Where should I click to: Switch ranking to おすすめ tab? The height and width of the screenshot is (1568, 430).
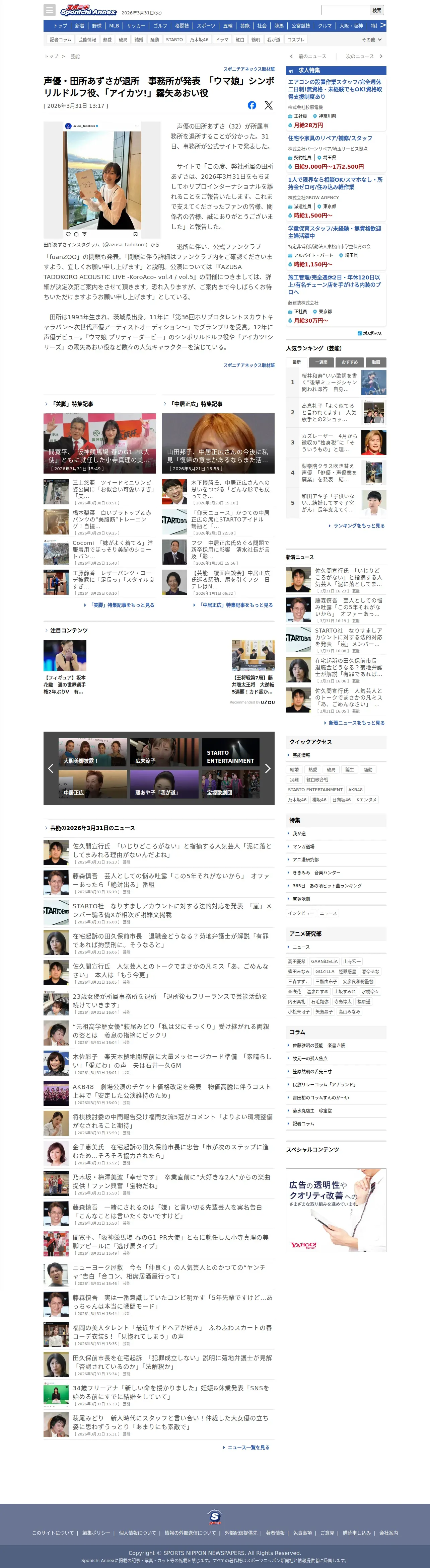coord(350,362)
